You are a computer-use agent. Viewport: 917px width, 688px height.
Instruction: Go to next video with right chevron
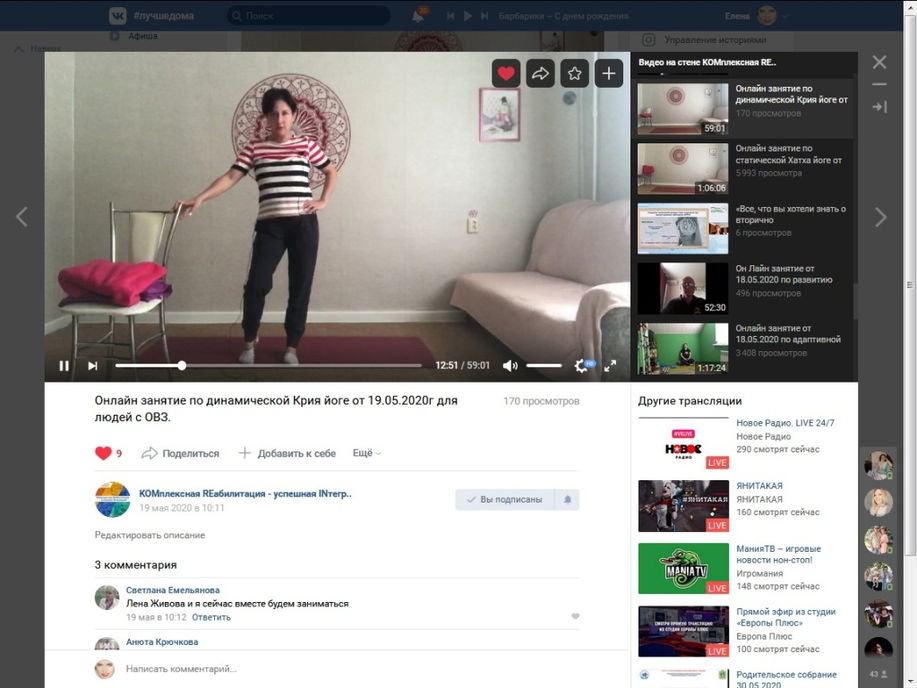pyautogui.click(x=880, y=217)
